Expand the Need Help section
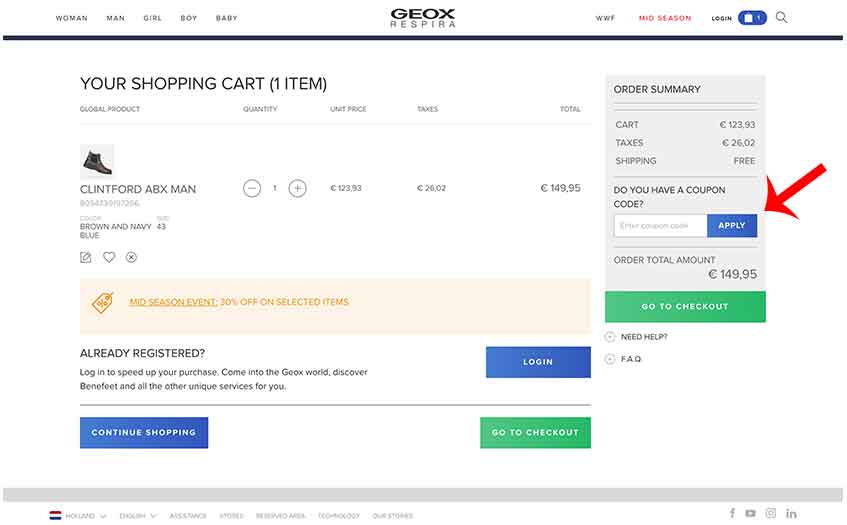The width and height of the screenshot is (847, 525). [x=636, y=336]
